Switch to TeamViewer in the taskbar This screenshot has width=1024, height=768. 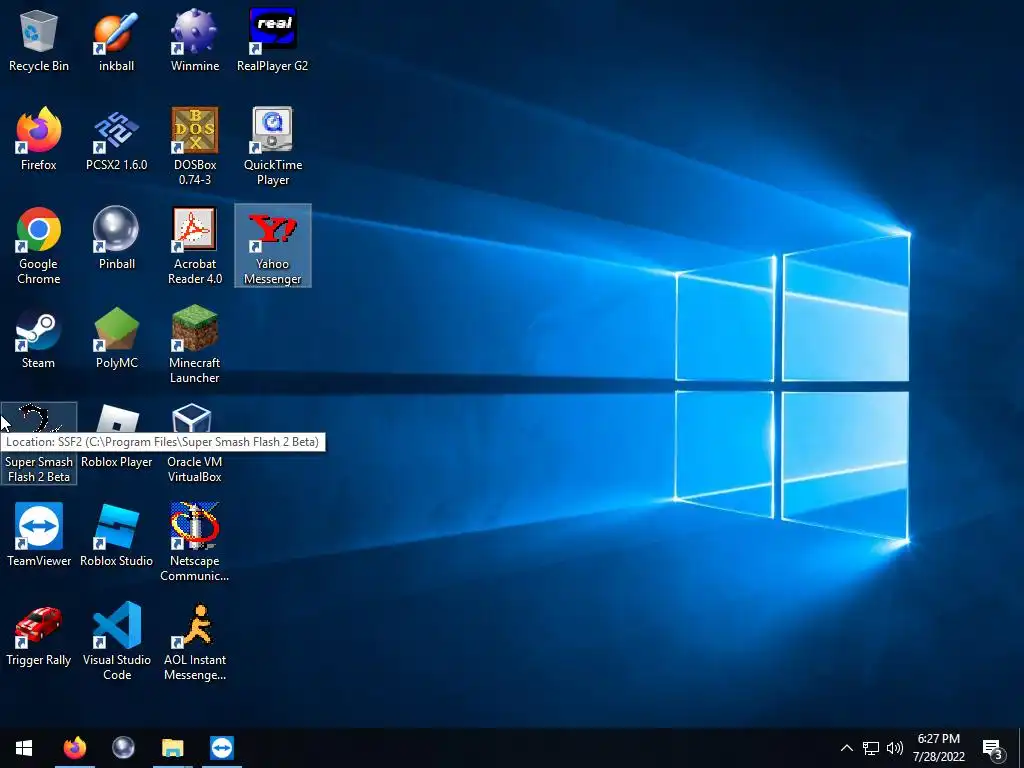(222, 748)
